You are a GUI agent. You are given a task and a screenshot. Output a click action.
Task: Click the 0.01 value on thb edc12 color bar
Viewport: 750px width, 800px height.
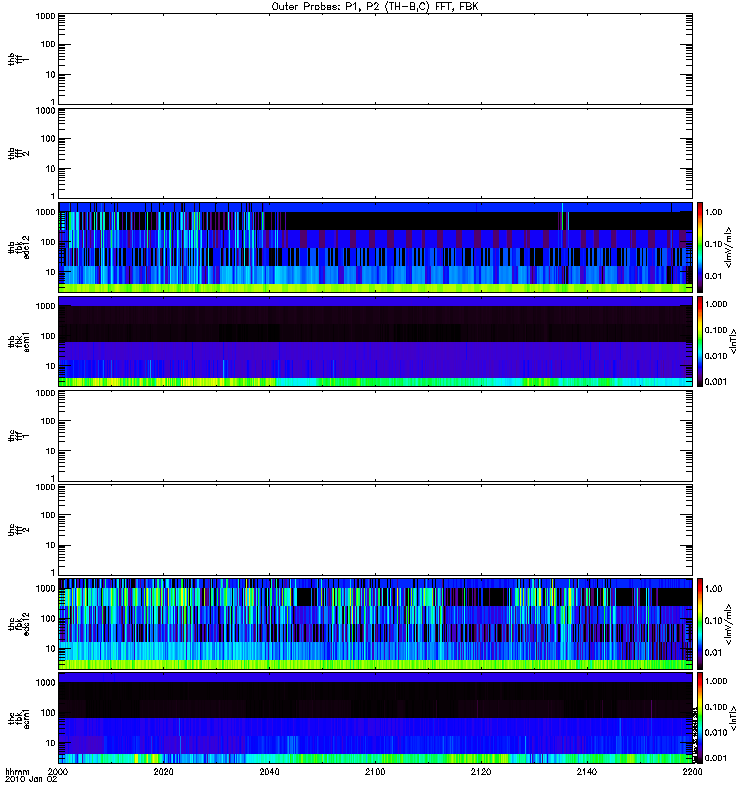[714, 277]
